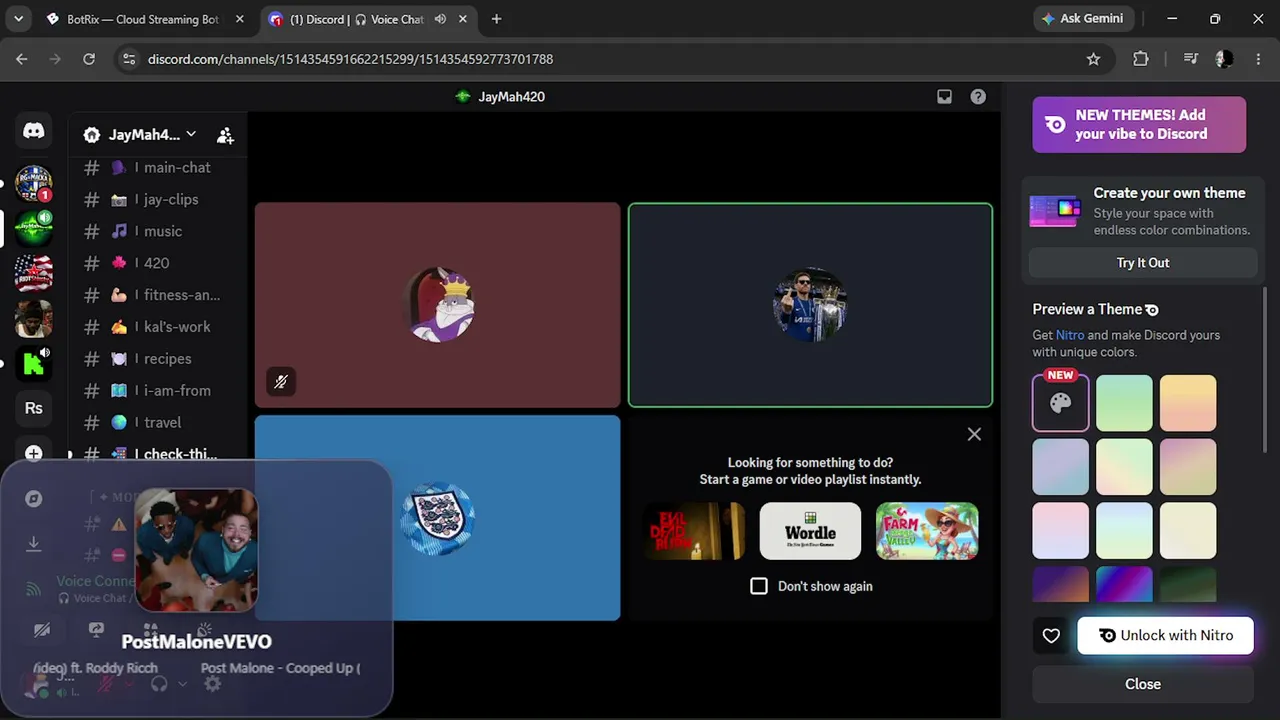This screenshot has width=1280, height=720.
Task: Click the share your screen icon
Action: 96,630
